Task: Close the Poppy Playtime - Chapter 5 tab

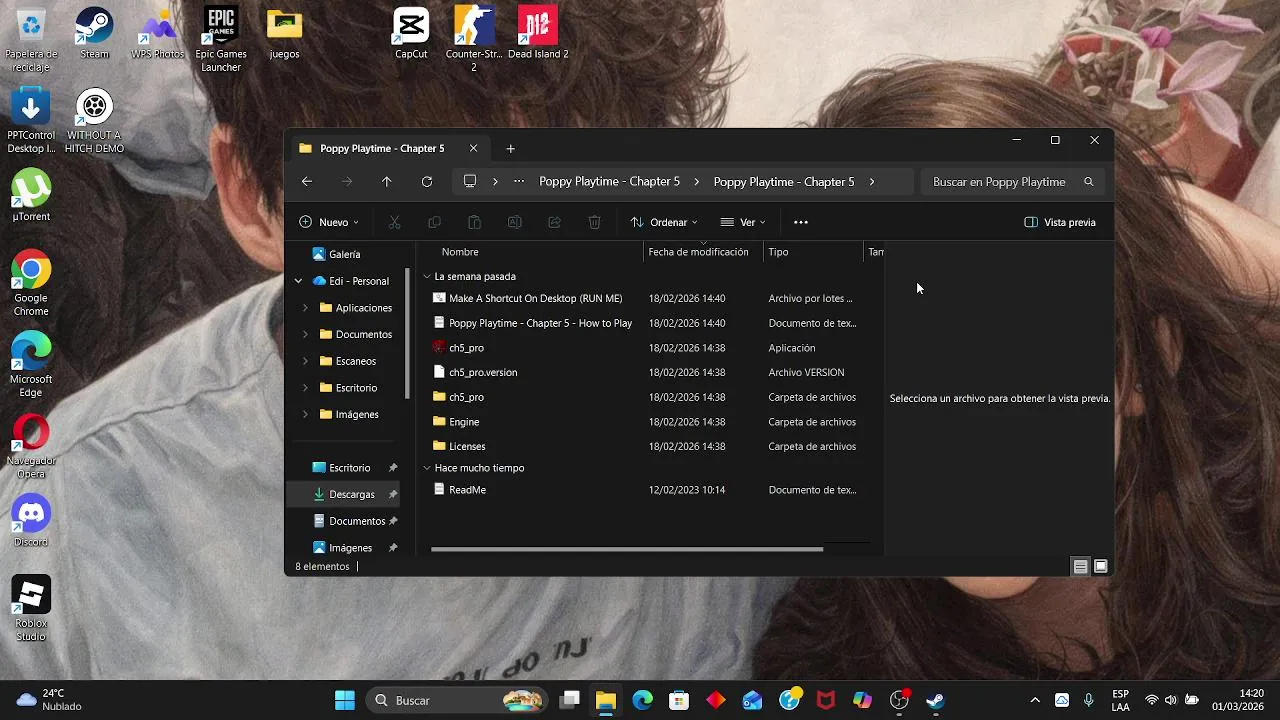Action: 474,148
